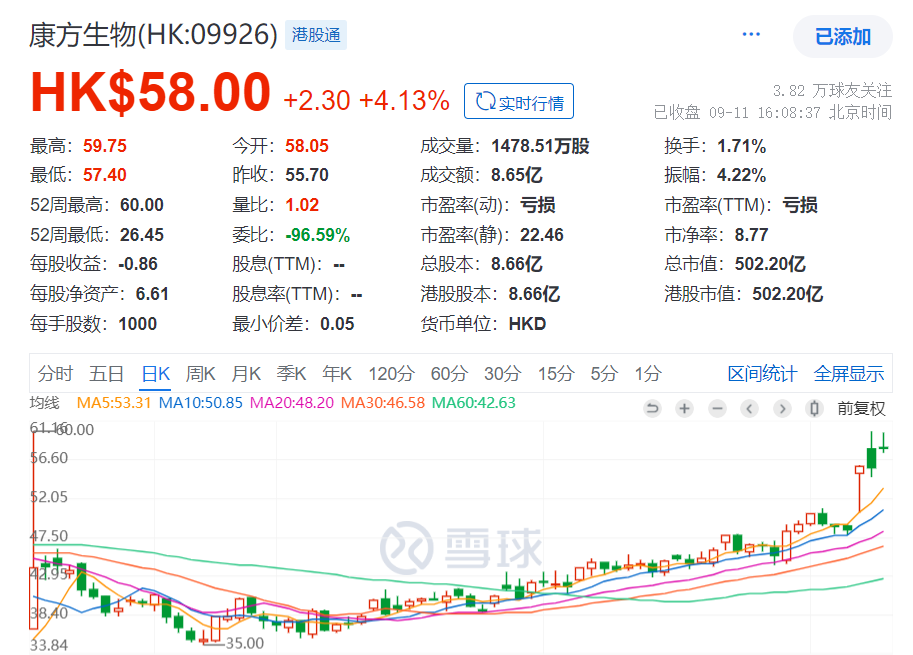Click the 港股通 tag
Viewport: 913px width, 655px height.
[x=316, y=35]
